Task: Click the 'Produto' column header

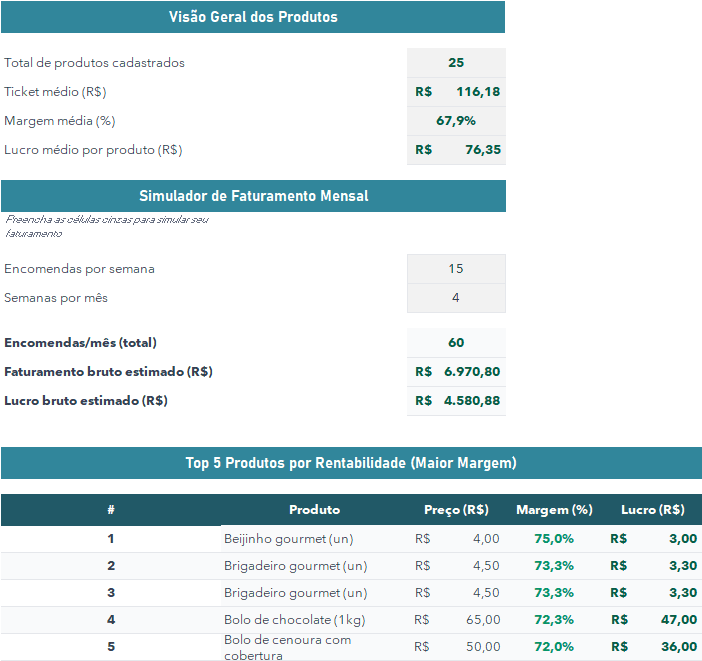Action: (x=314, y=510)
